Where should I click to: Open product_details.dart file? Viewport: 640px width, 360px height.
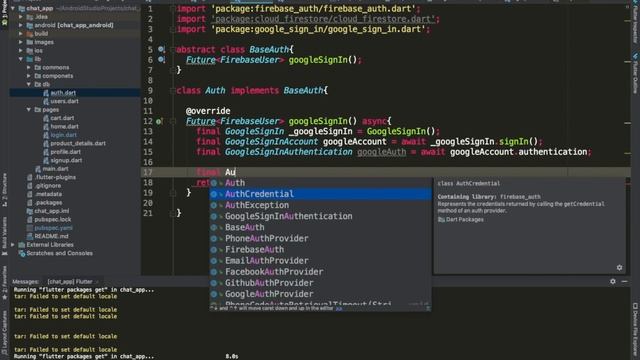pos(78,143)
